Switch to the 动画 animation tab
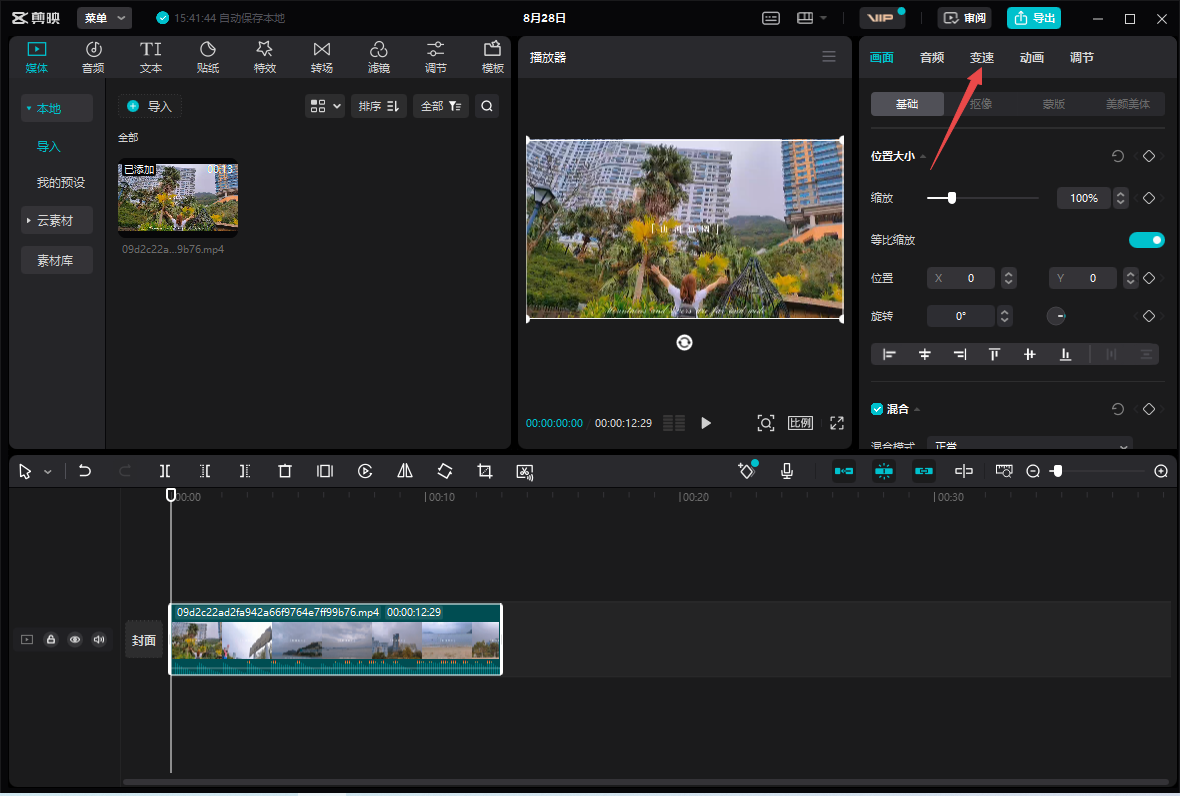 (1032, 58)
